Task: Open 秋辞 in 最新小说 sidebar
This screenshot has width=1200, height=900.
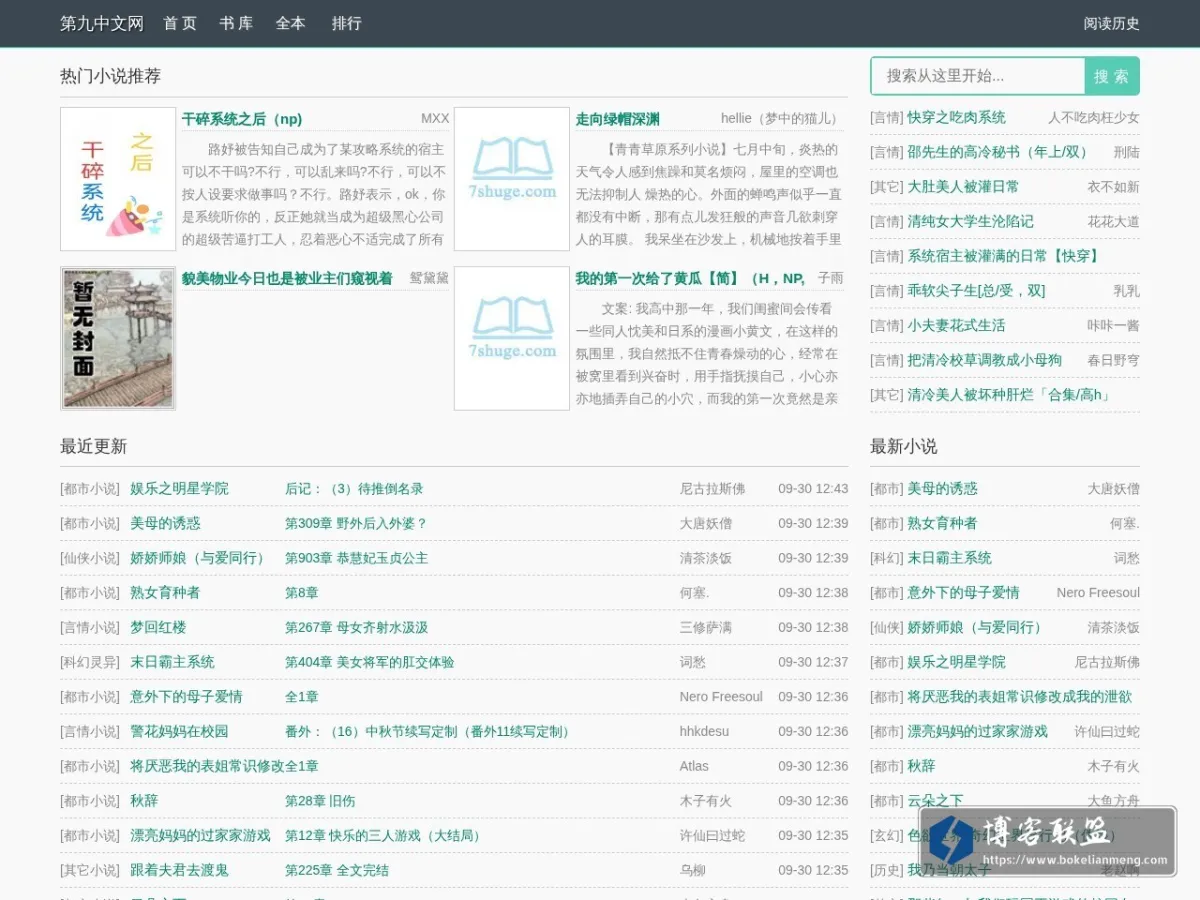Action: pos(921,766)
